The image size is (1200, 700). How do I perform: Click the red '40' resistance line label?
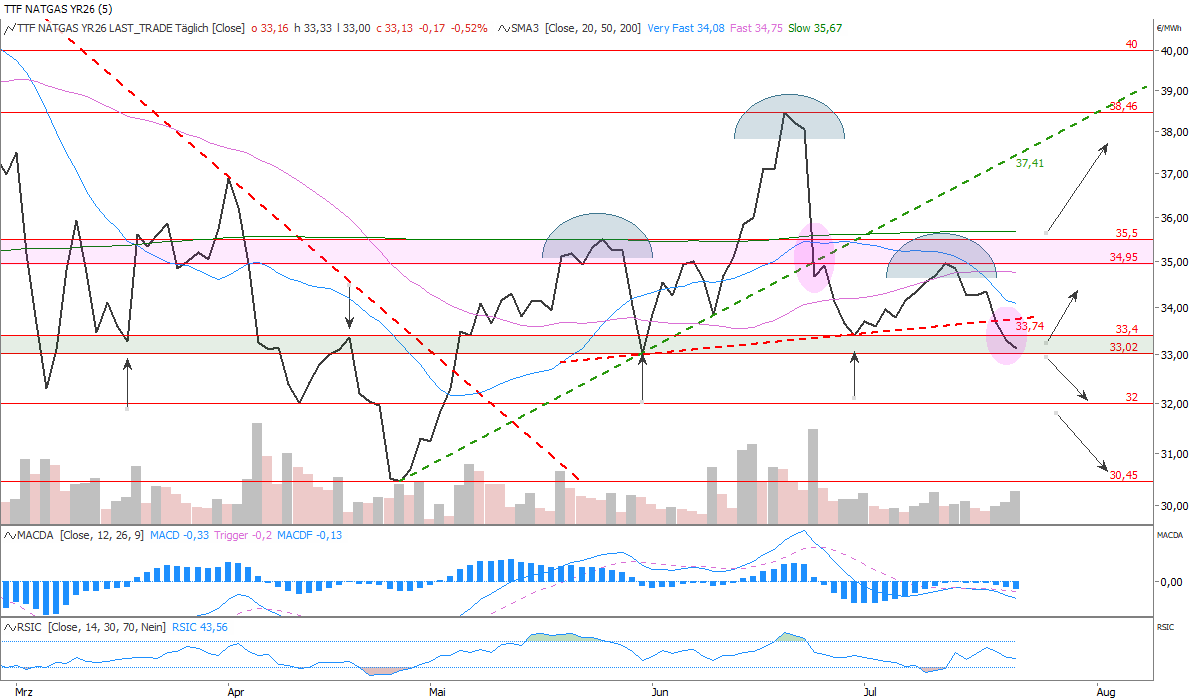tap(1131, 43)
